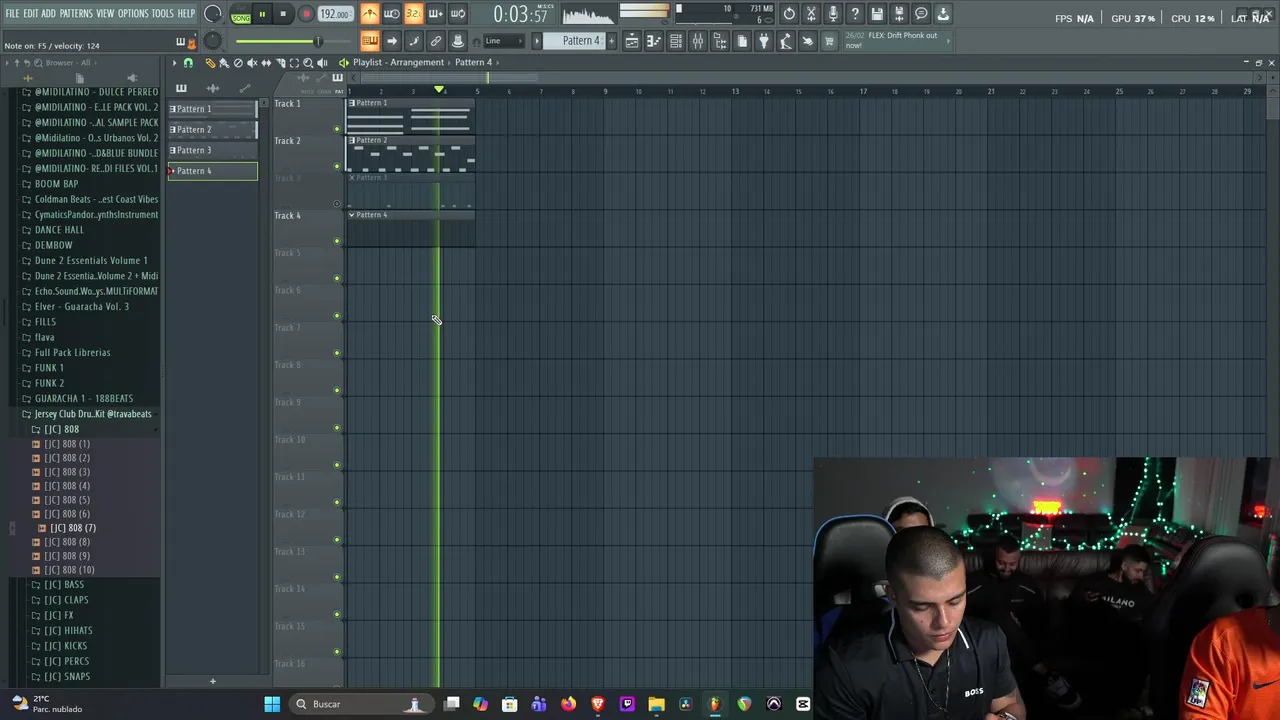The image size is (1280, 720).
Task: Open the TOOLS menu
Action: click(162, 14)
